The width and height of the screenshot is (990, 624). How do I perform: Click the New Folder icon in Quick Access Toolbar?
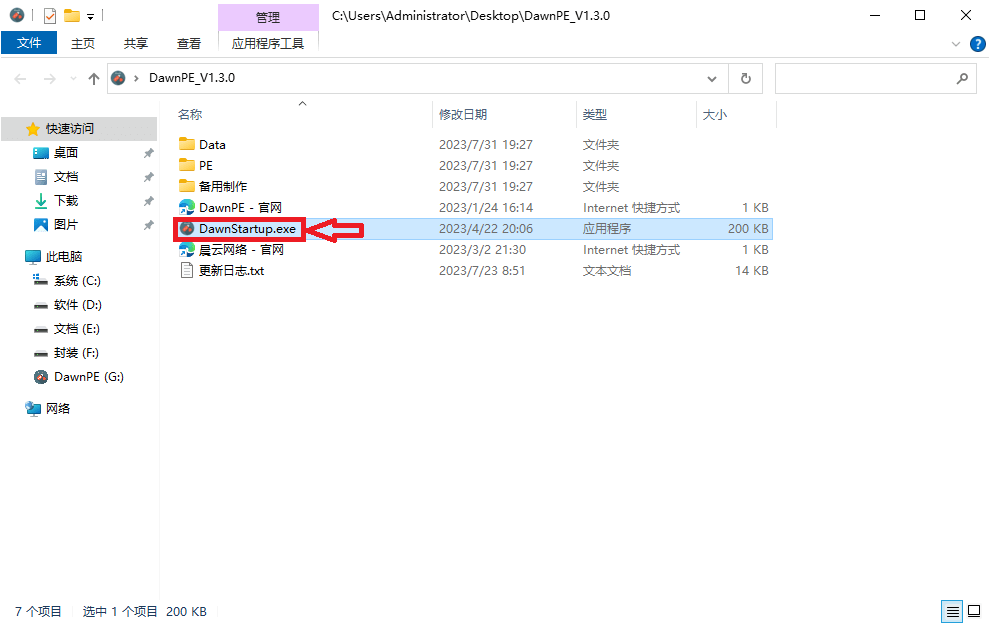[x=69, y=15]
